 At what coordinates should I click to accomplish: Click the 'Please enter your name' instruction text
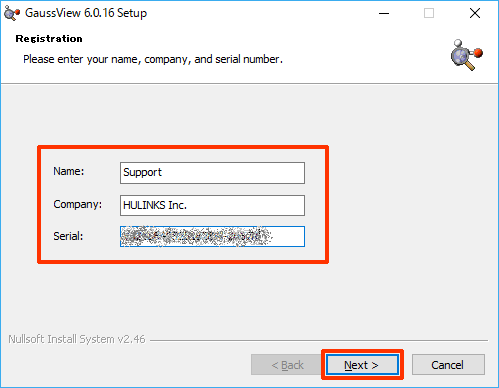point(153,59)
